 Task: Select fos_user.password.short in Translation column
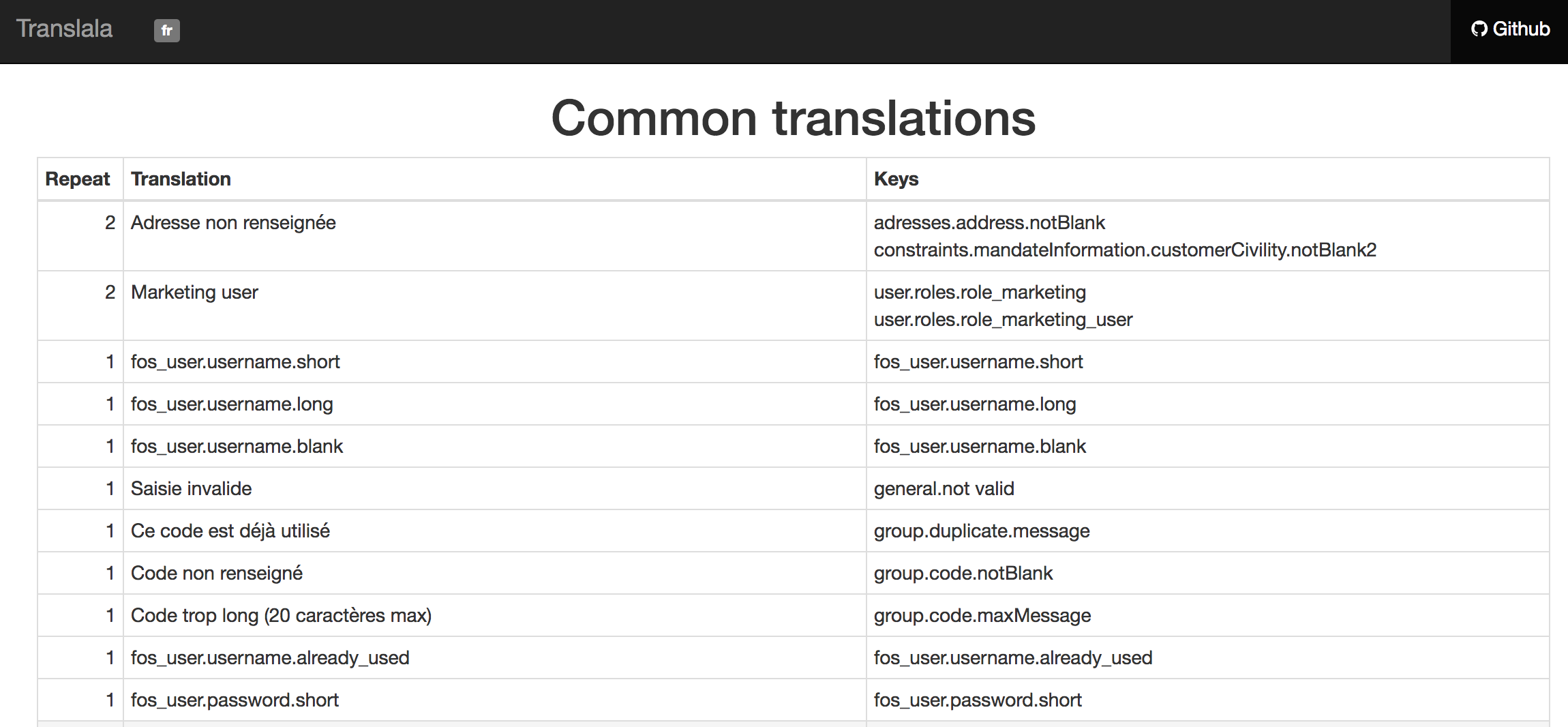tap(235, 700)
